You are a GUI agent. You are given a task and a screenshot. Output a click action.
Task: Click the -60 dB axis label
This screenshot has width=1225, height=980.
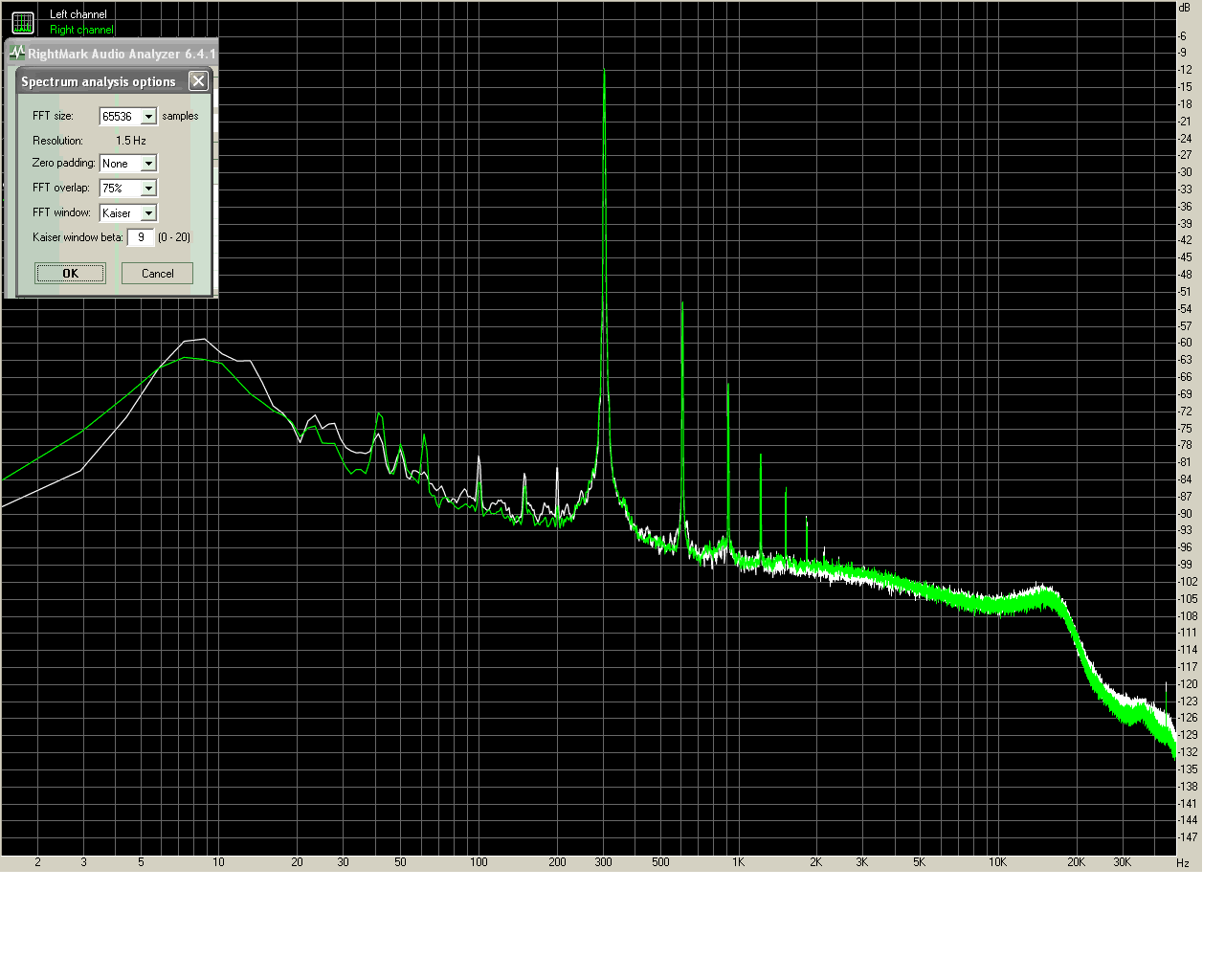1186,343
